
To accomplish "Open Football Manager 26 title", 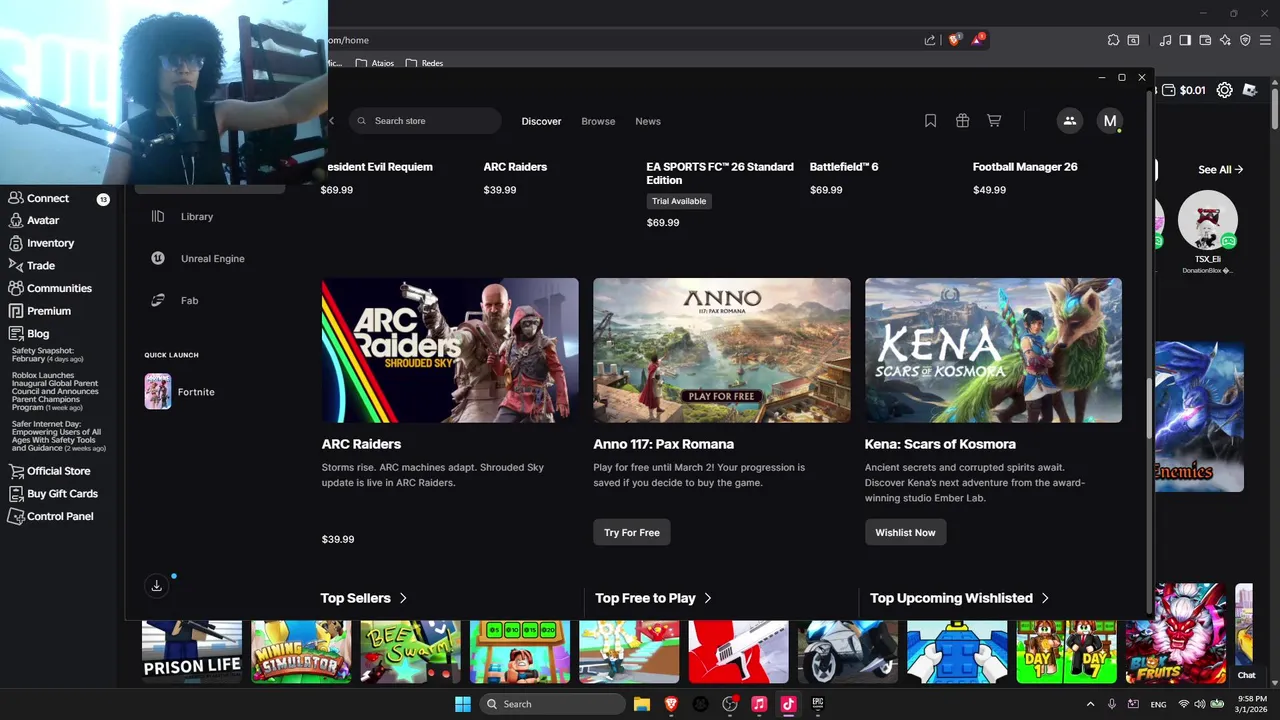I will (x=1025, y=167).
